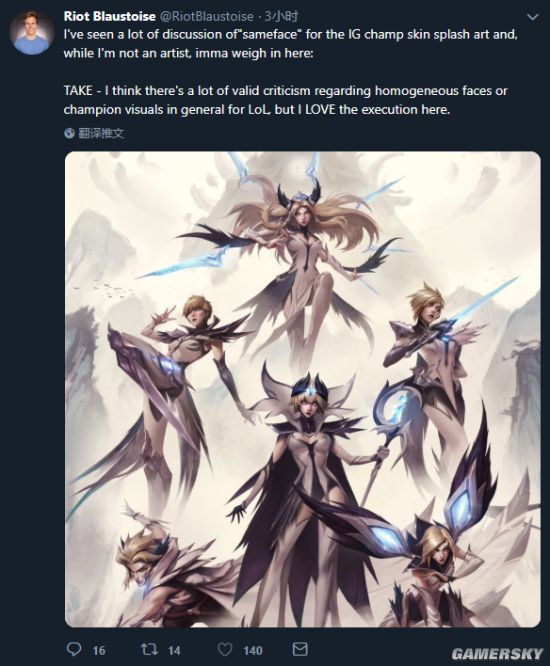The image size is (550, 666).
Task: Like the tweet with heart icon
Action: coord(225,649)
